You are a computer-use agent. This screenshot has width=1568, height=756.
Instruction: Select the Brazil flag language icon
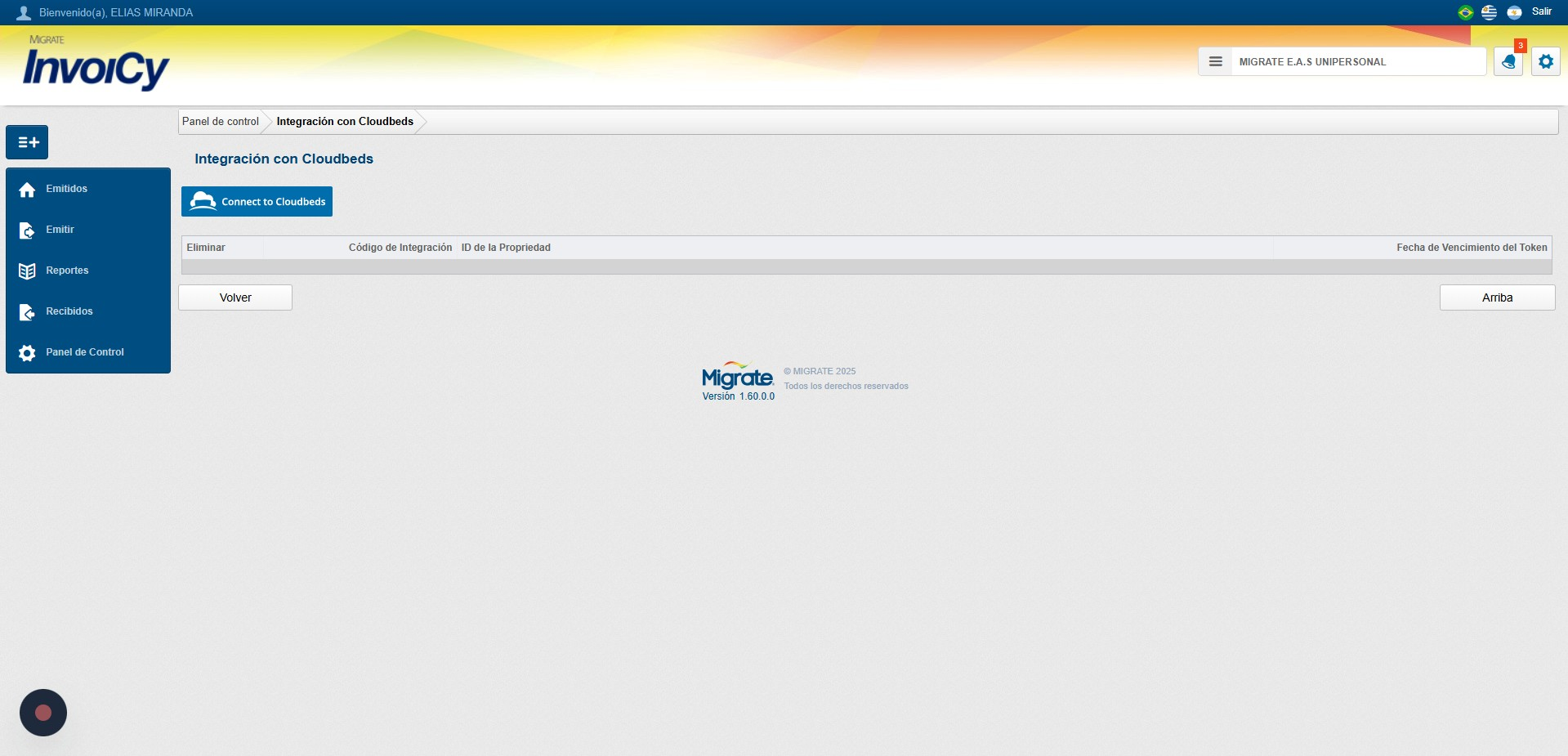(1465, 12)
